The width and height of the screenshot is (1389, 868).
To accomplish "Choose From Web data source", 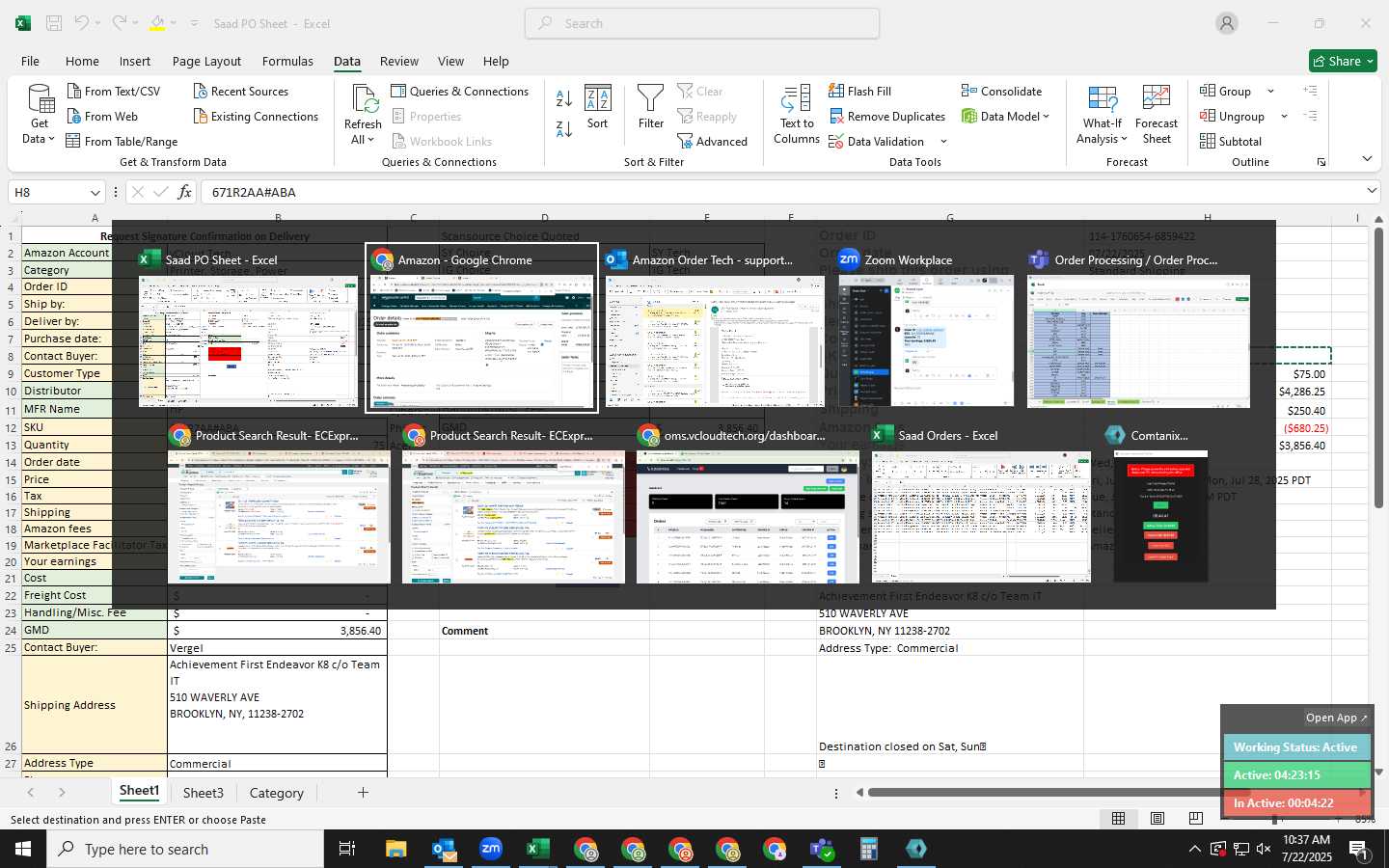I will point(102,117).
